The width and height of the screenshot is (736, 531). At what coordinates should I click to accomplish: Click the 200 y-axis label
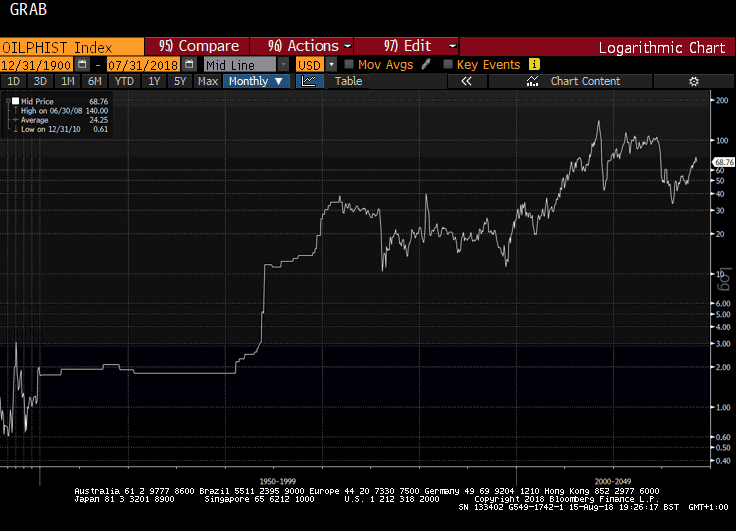click(722, 100)
